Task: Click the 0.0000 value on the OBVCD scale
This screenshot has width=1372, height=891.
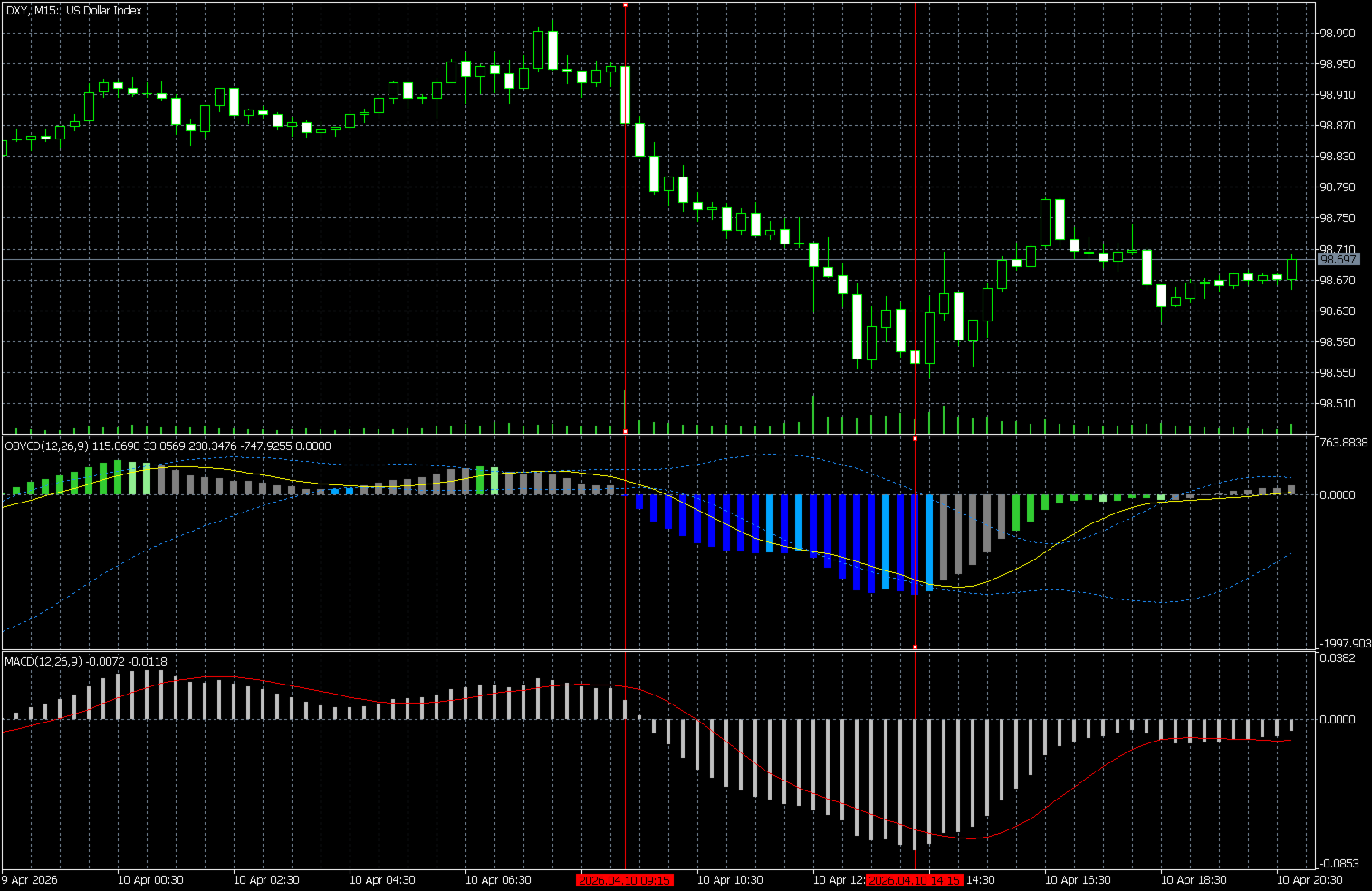Action: (x=1338, y=494)
